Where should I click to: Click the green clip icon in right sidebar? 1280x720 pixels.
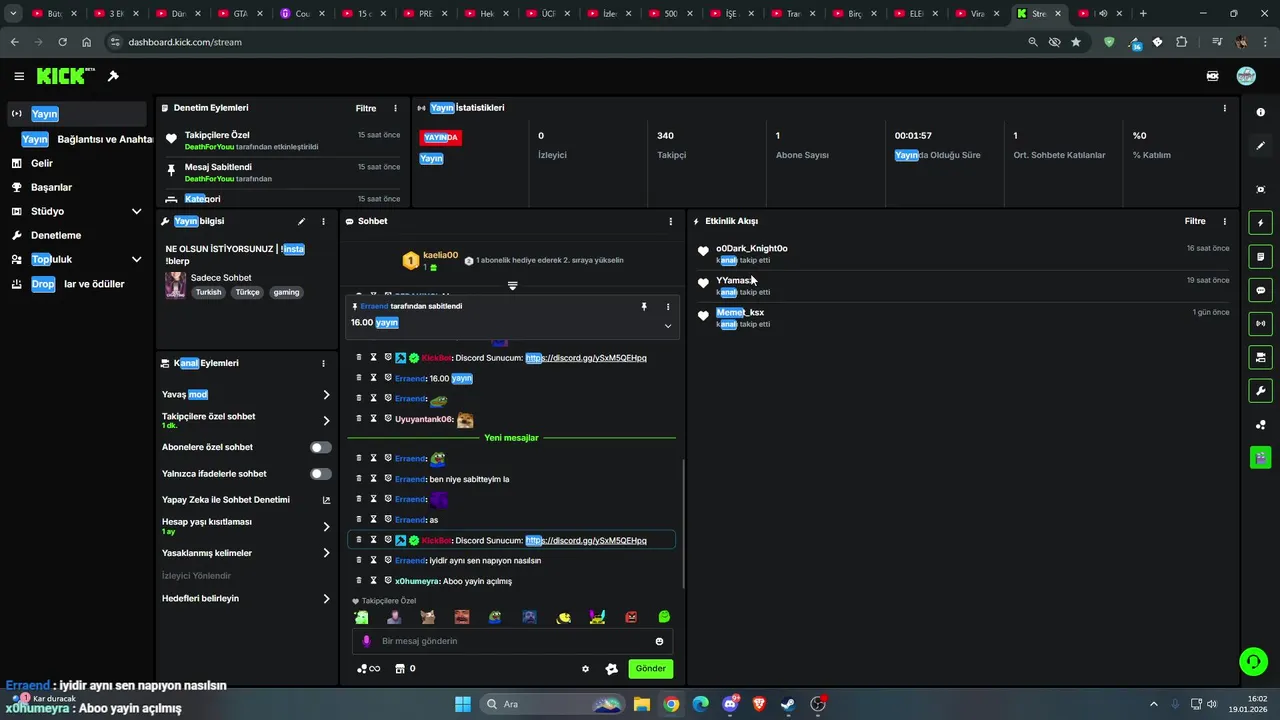[x=1260, y=457]
